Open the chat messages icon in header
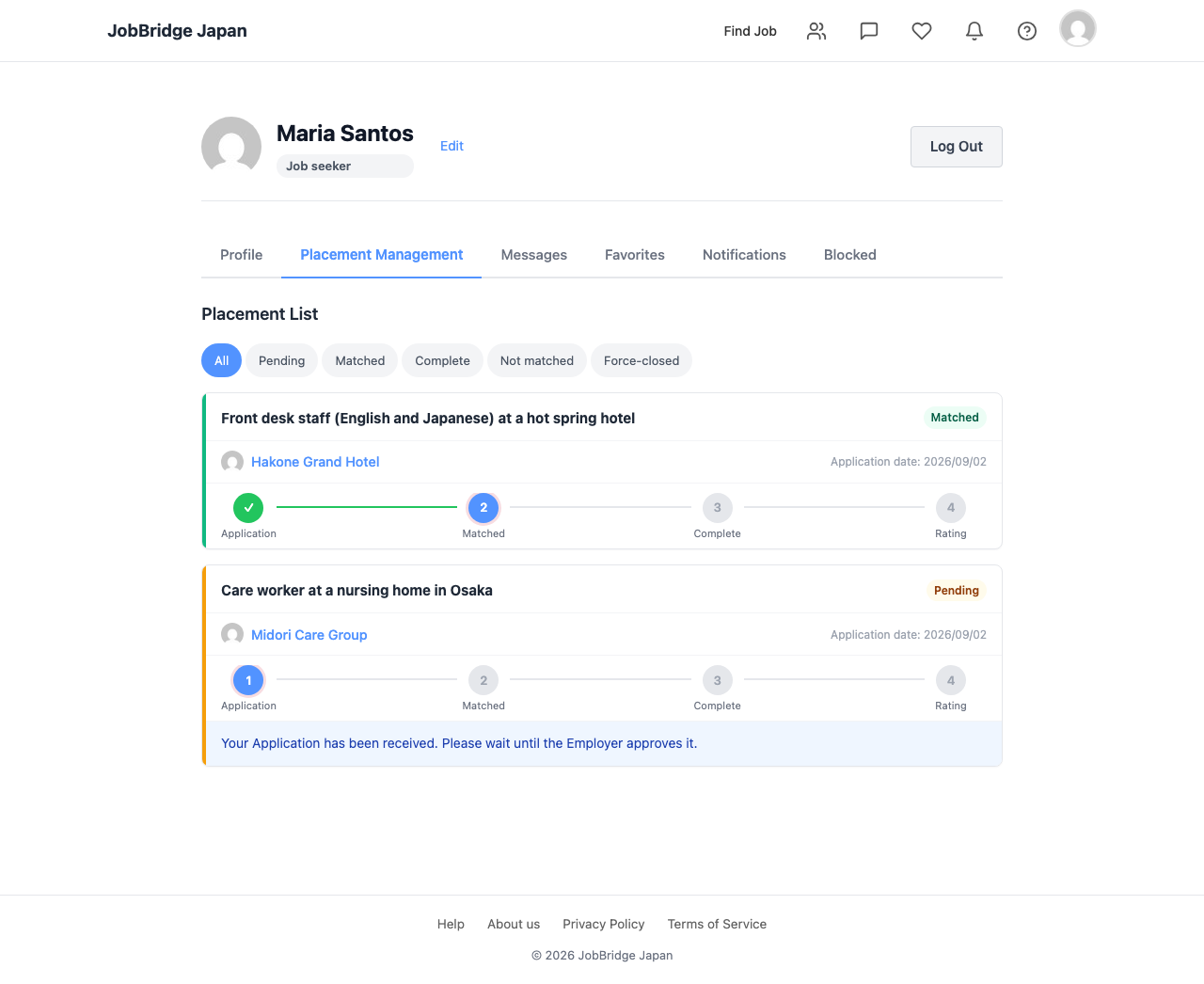 click(x=869, y=31)
